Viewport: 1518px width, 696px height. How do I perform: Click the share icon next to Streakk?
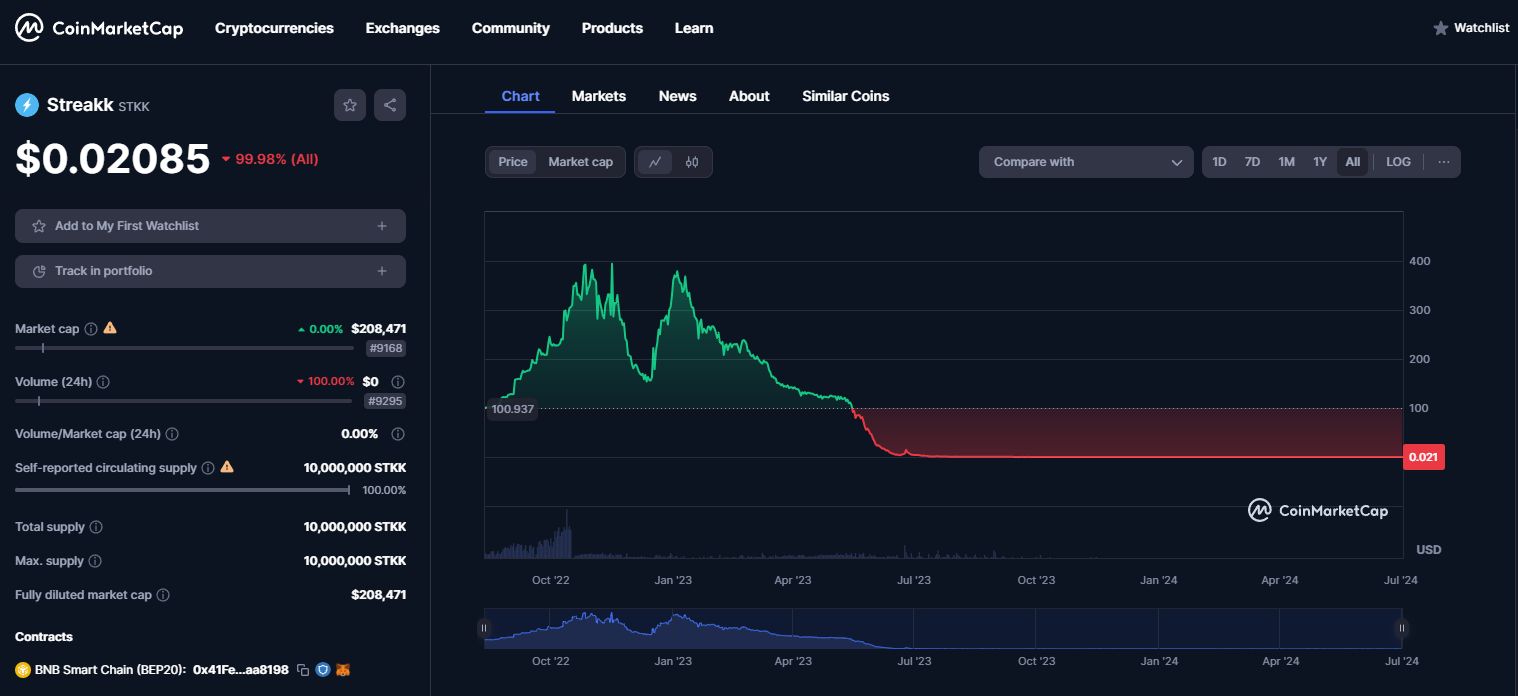(x=390, y=105)
